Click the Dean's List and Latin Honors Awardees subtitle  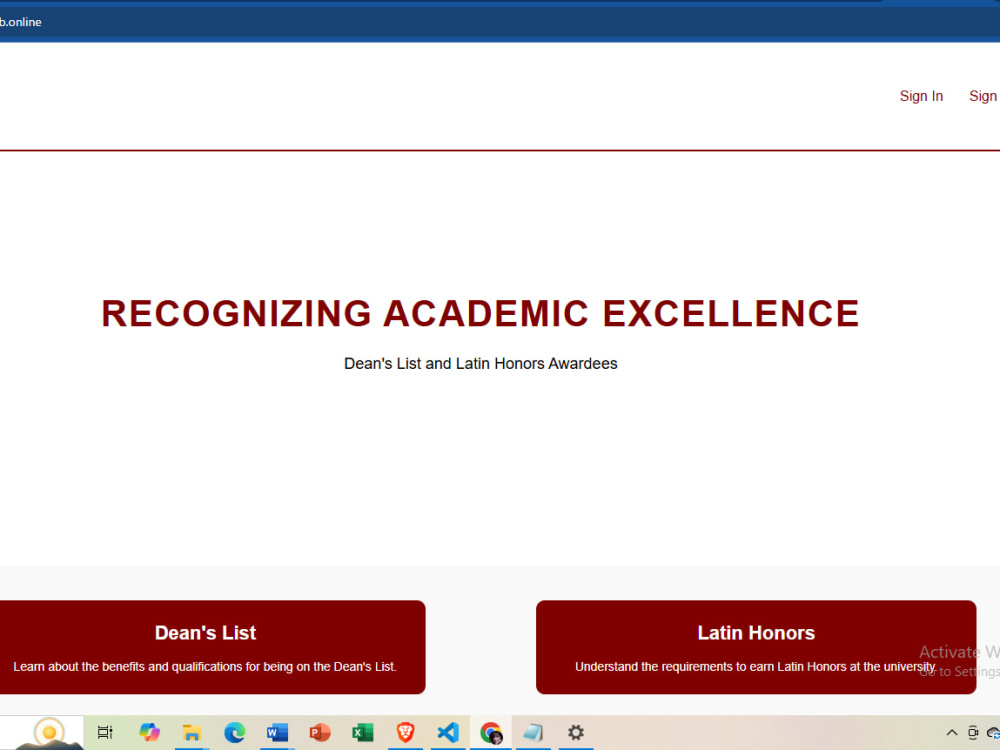(x=480, y=364)
